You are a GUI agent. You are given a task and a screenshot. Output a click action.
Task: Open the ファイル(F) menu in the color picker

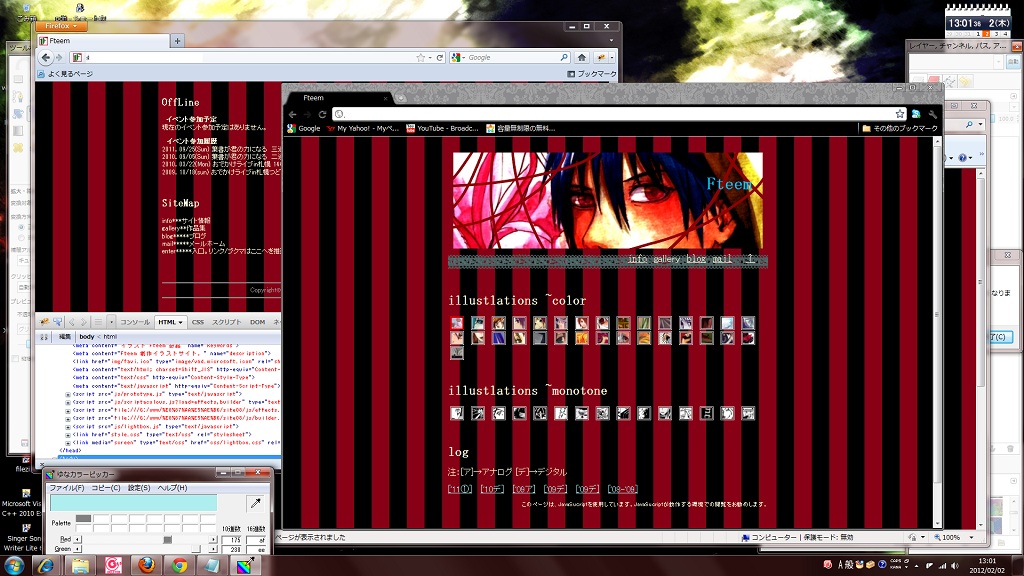67,488
